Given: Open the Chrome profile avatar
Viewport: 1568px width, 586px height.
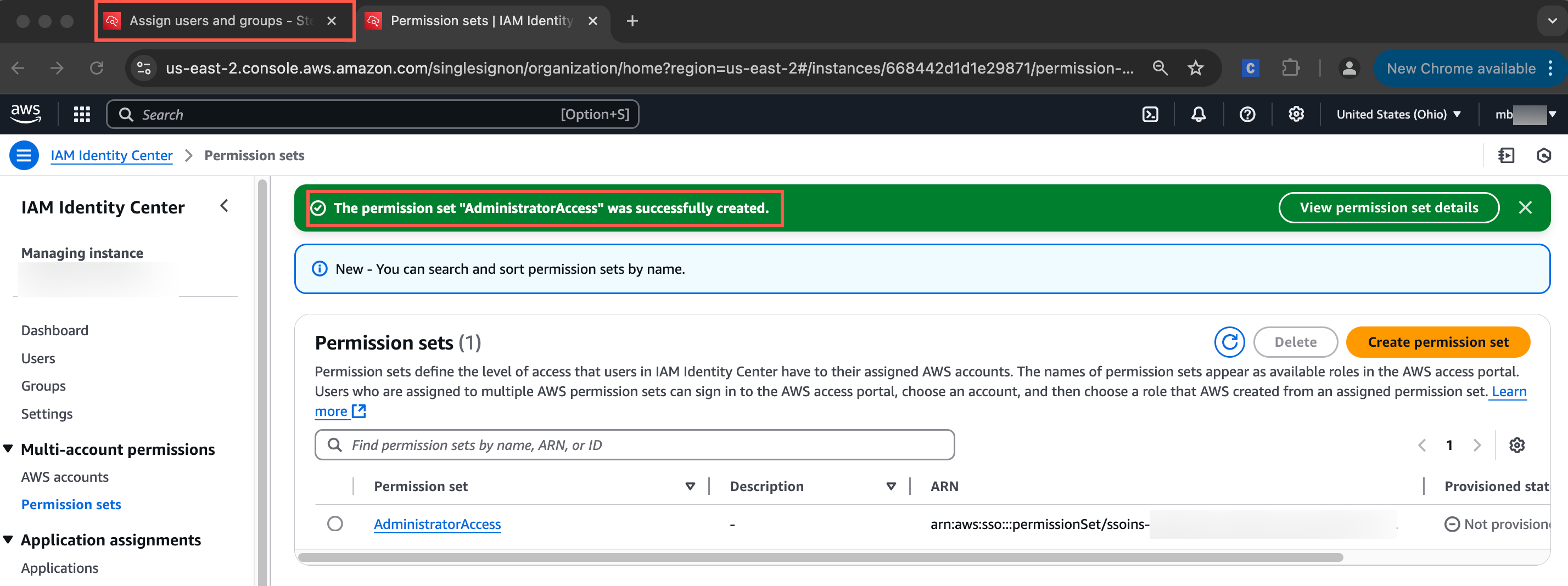Looking at the screenshot, I should 1349,68.
